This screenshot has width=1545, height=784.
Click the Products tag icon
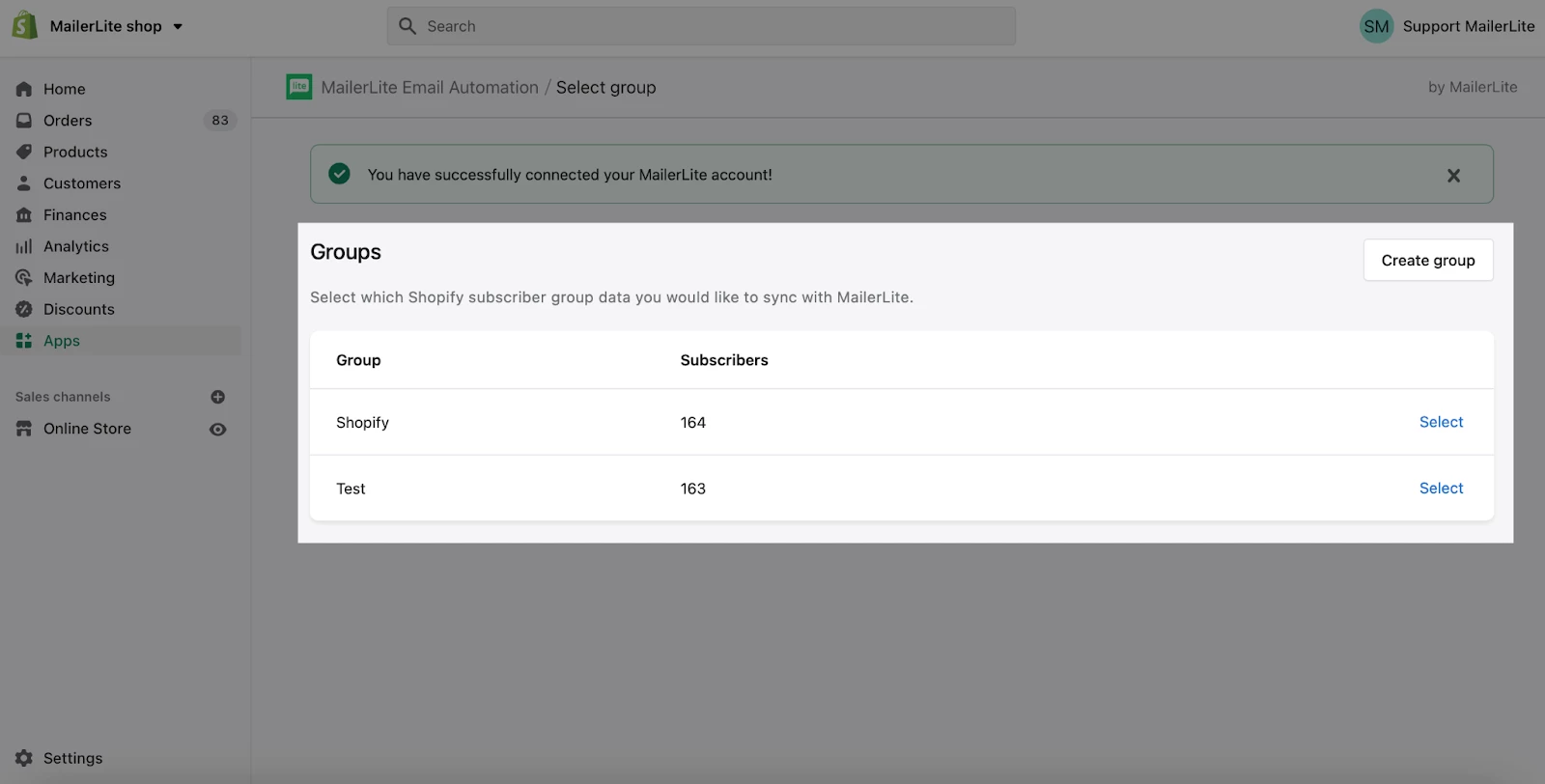coord(24,152)
